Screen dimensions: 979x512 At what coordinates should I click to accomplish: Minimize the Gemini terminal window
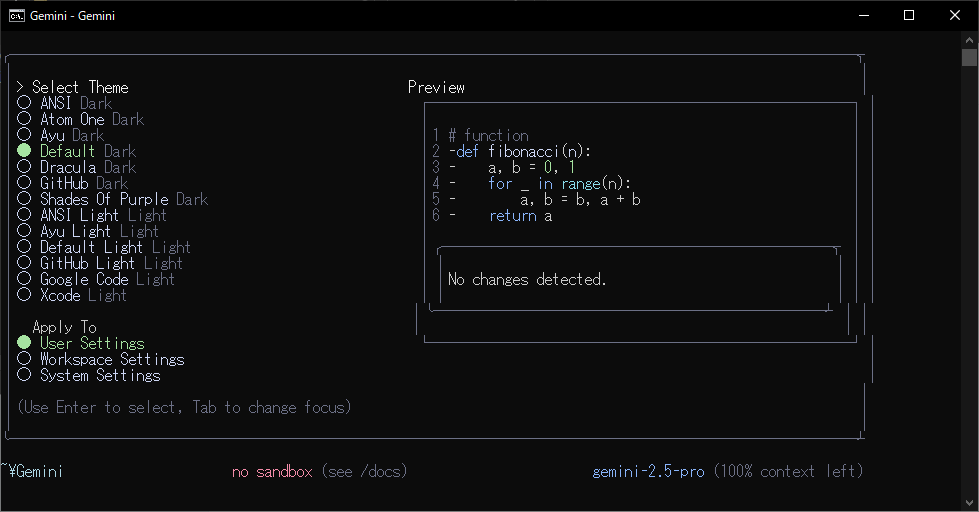point(864,16)
